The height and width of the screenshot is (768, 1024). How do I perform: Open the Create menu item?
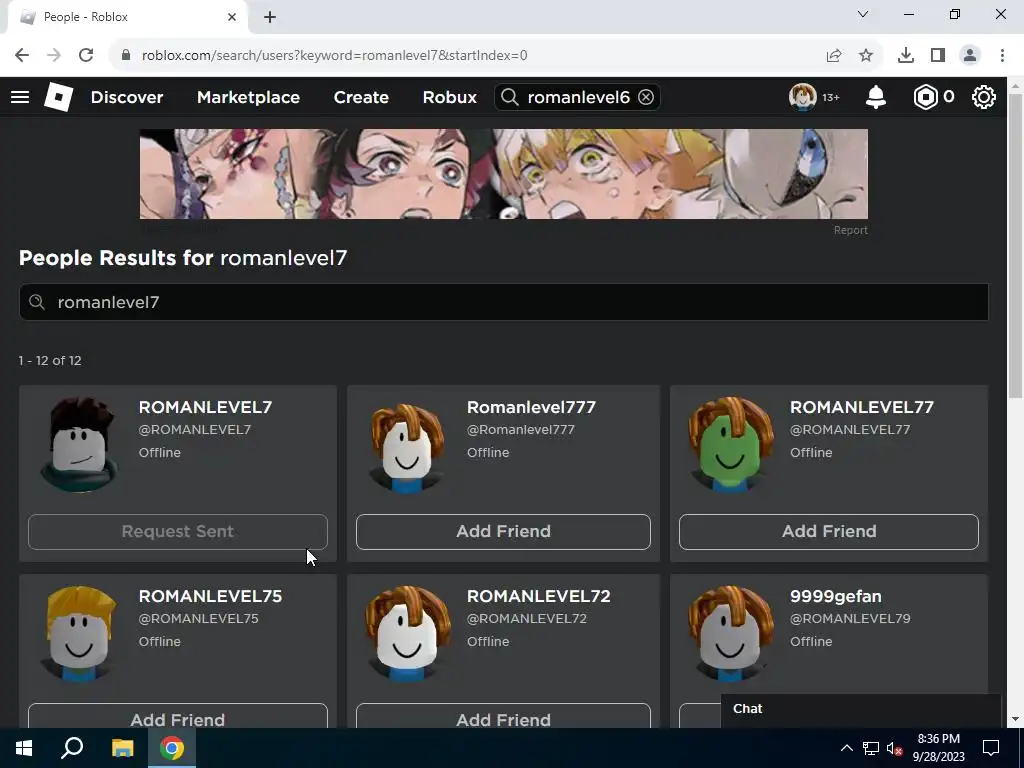(x=361, y=97)
